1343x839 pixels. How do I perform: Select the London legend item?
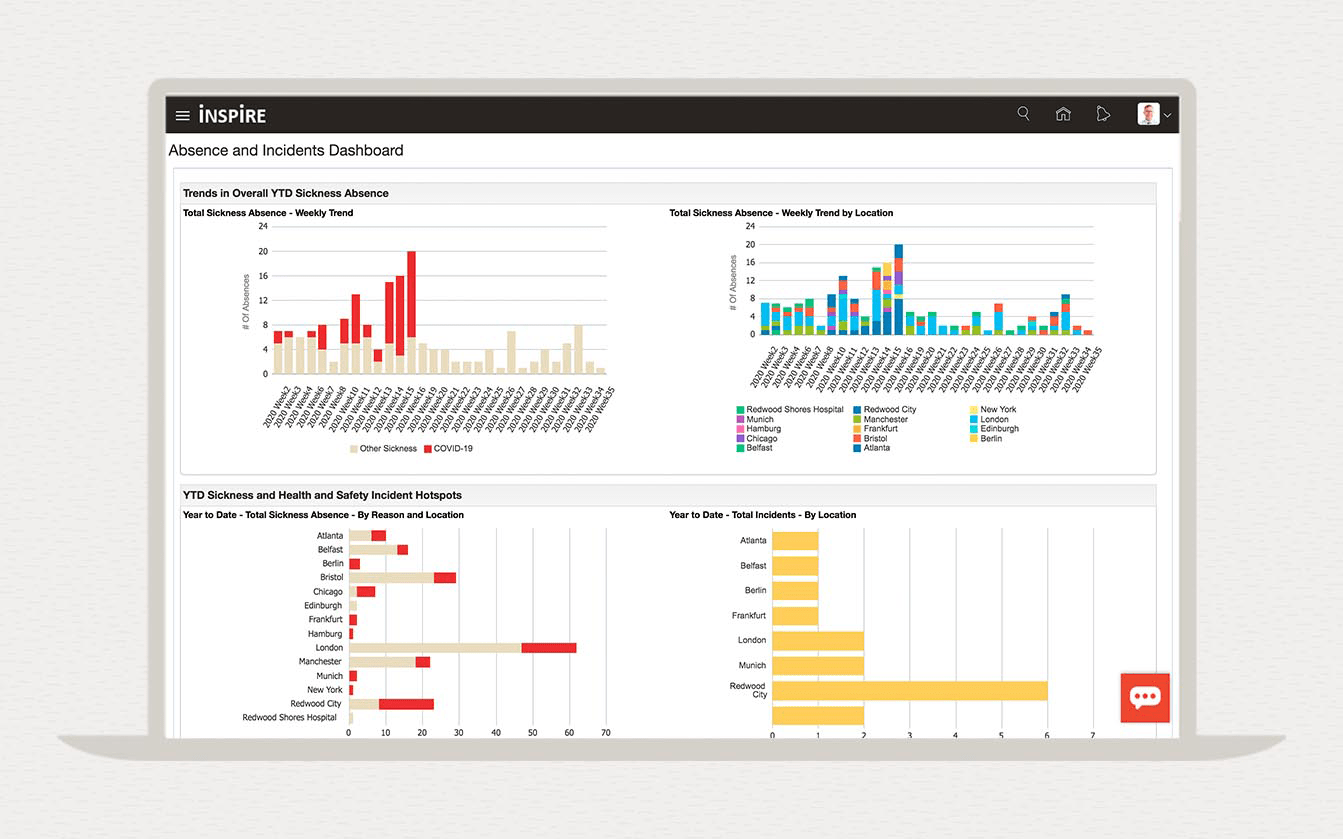[994, 419]
